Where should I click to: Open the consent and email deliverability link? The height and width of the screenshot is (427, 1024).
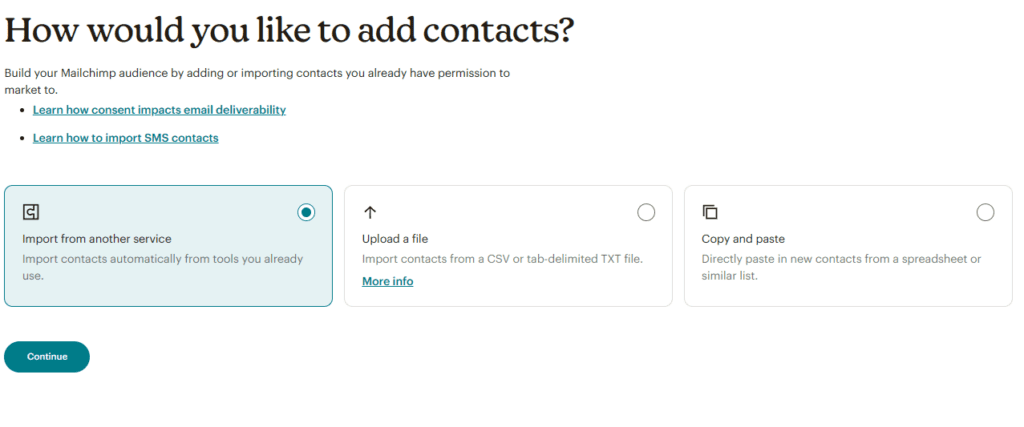[159, 110]
